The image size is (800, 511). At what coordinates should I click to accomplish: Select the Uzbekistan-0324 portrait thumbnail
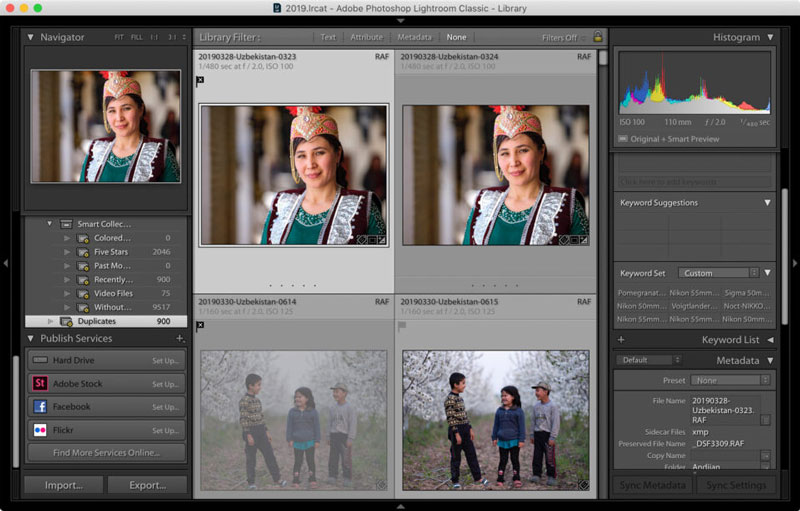point(495,175)
